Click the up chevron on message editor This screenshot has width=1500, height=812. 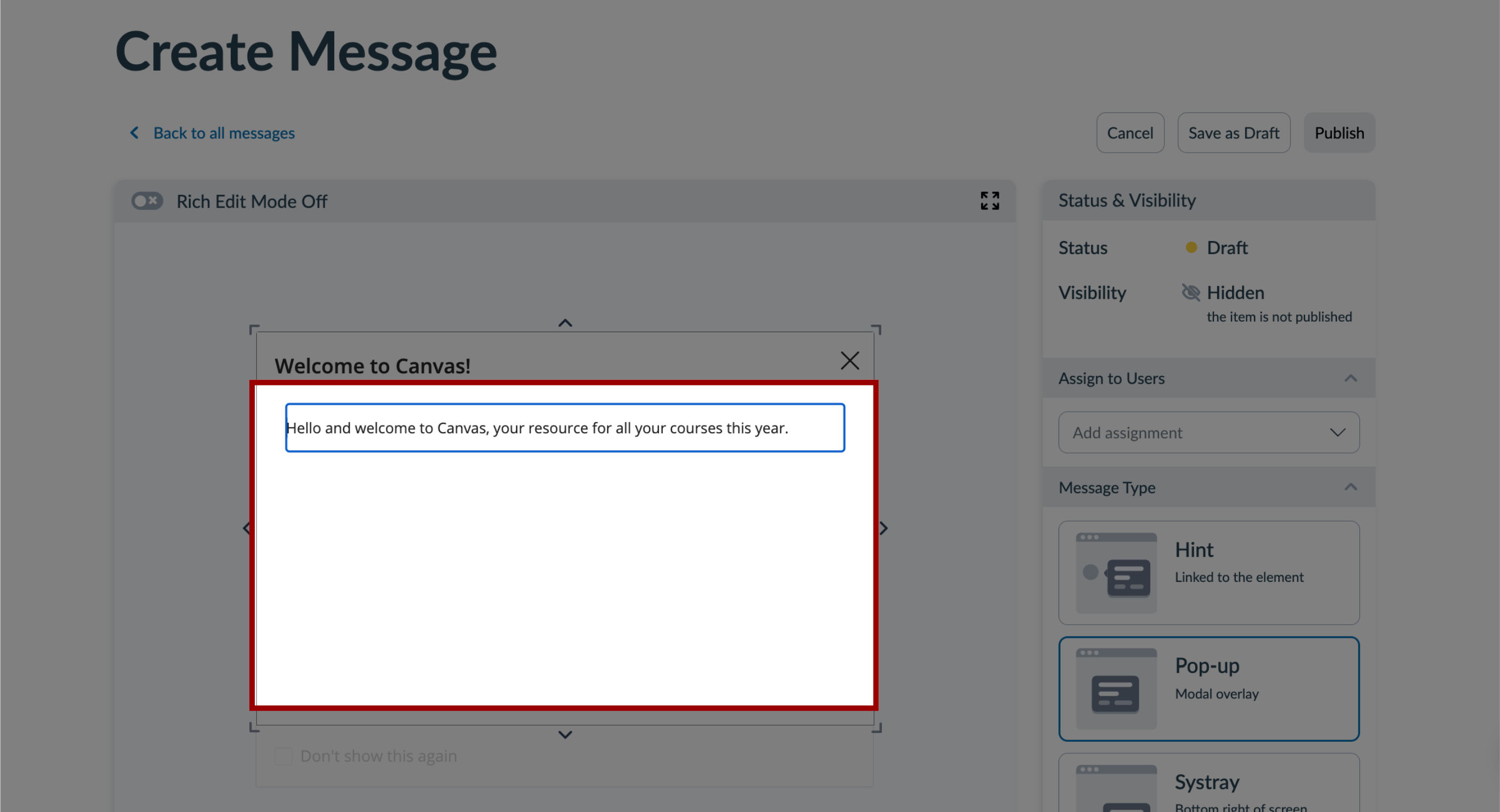point(565,322)
